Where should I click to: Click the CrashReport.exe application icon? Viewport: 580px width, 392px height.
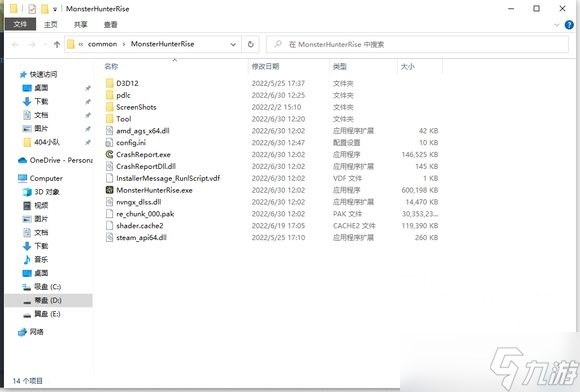click(x=109, y=154)
